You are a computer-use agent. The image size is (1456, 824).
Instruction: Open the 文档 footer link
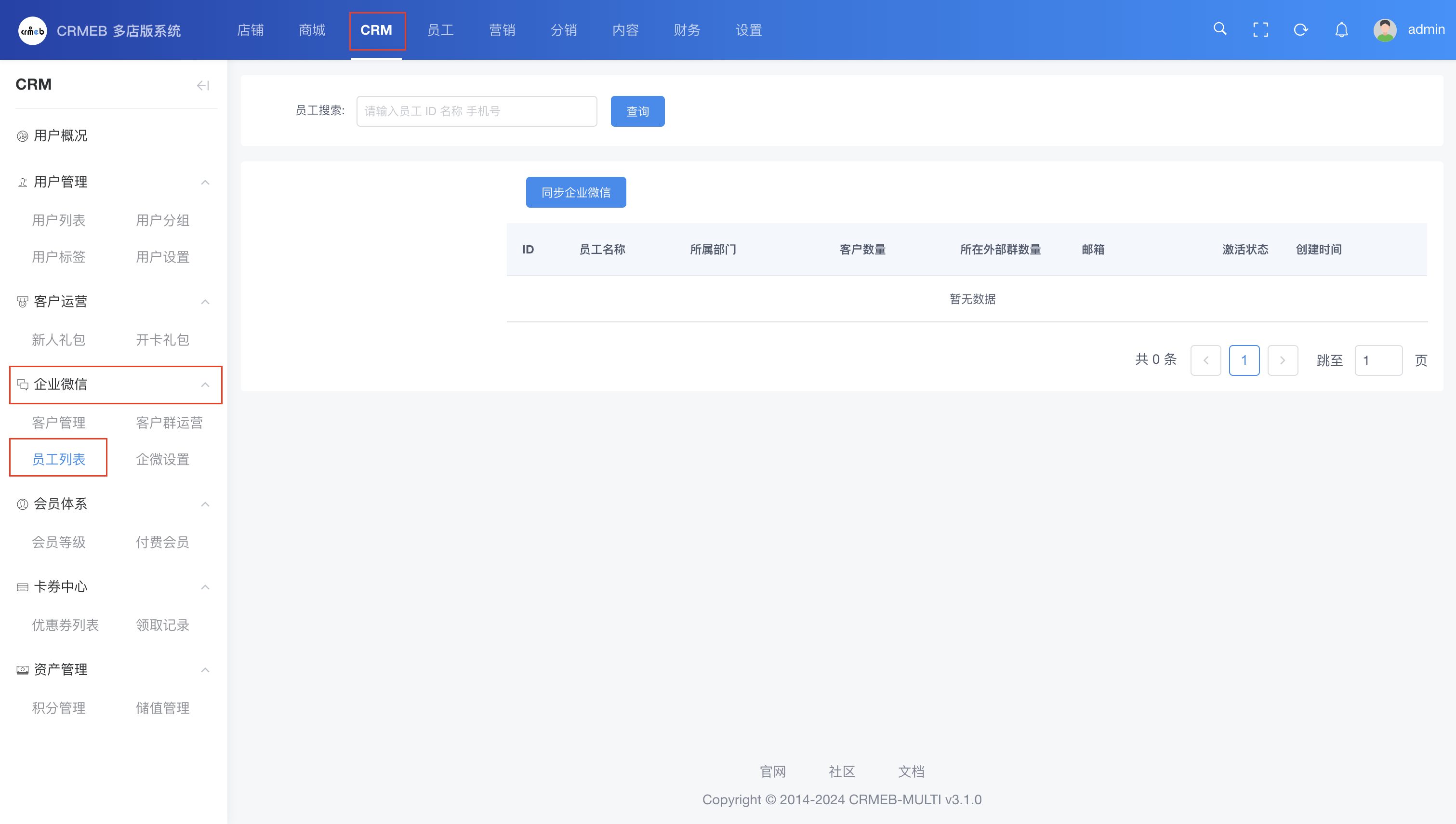click(x=911, y=771)
